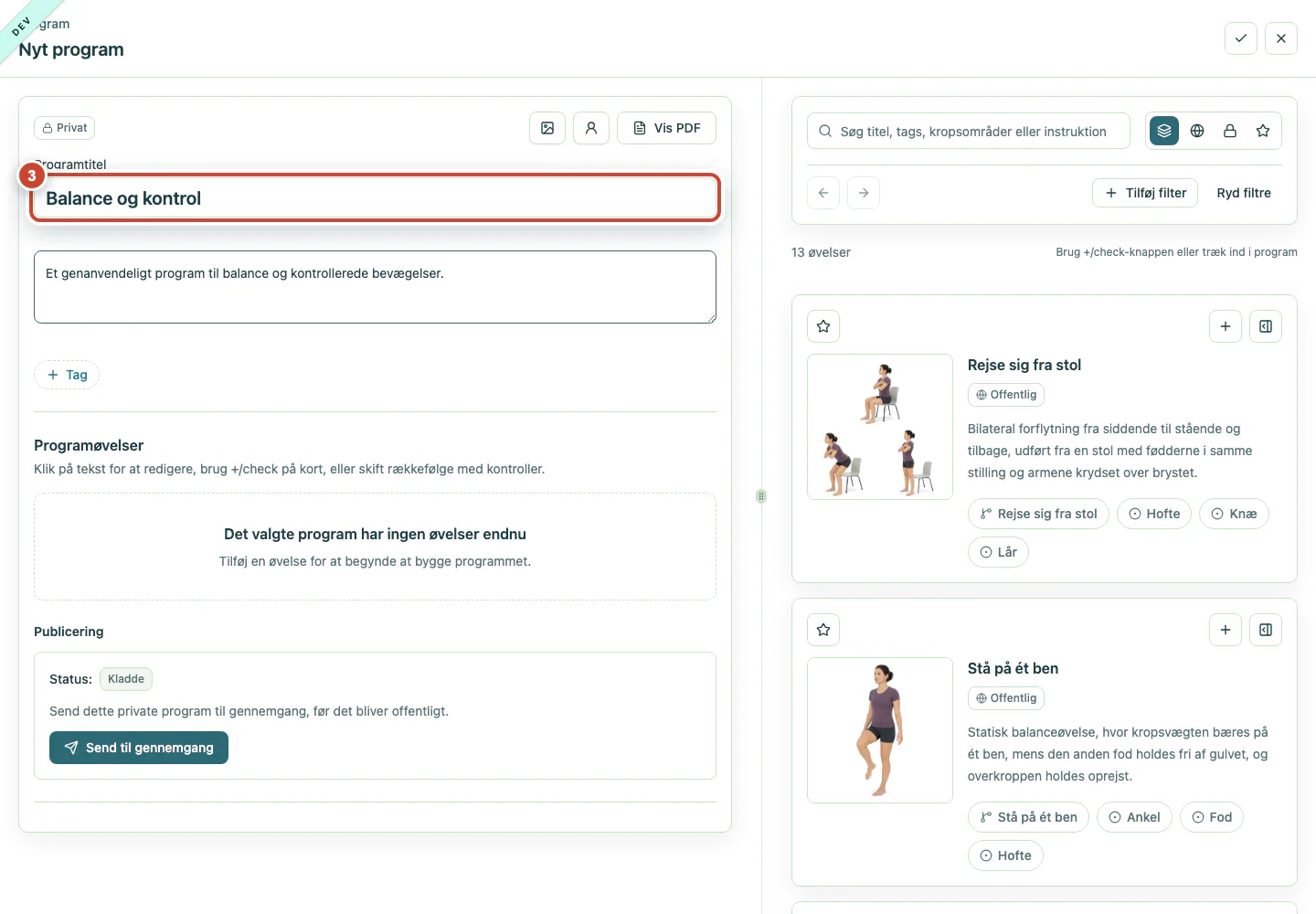
Task: Favorite the Stå på ét ben exercise
Action: tap(823, 630)
